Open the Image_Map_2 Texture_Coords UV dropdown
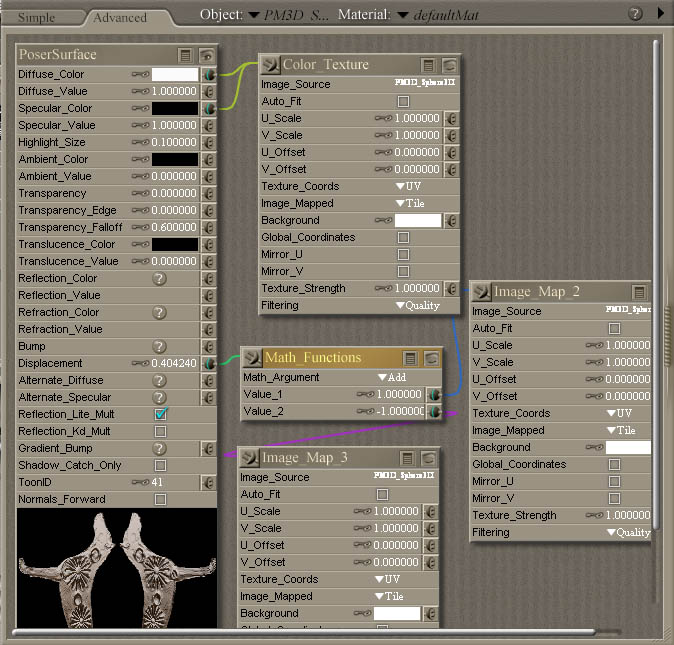The height and width of the screenshot is (645, 674). (x=619, y=413)
